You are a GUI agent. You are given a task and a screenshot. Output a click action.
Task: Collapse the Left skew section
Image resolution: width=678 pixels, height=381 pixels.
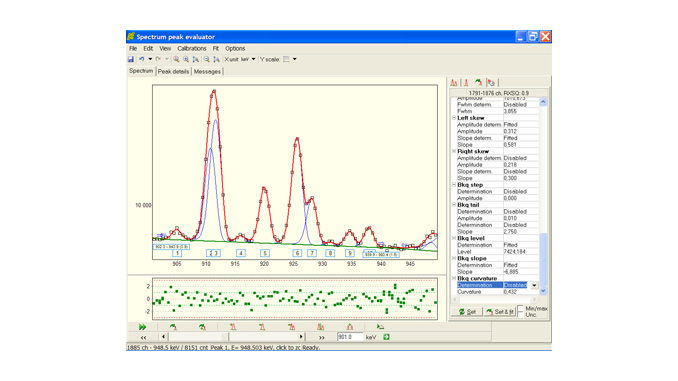(454, 118)
